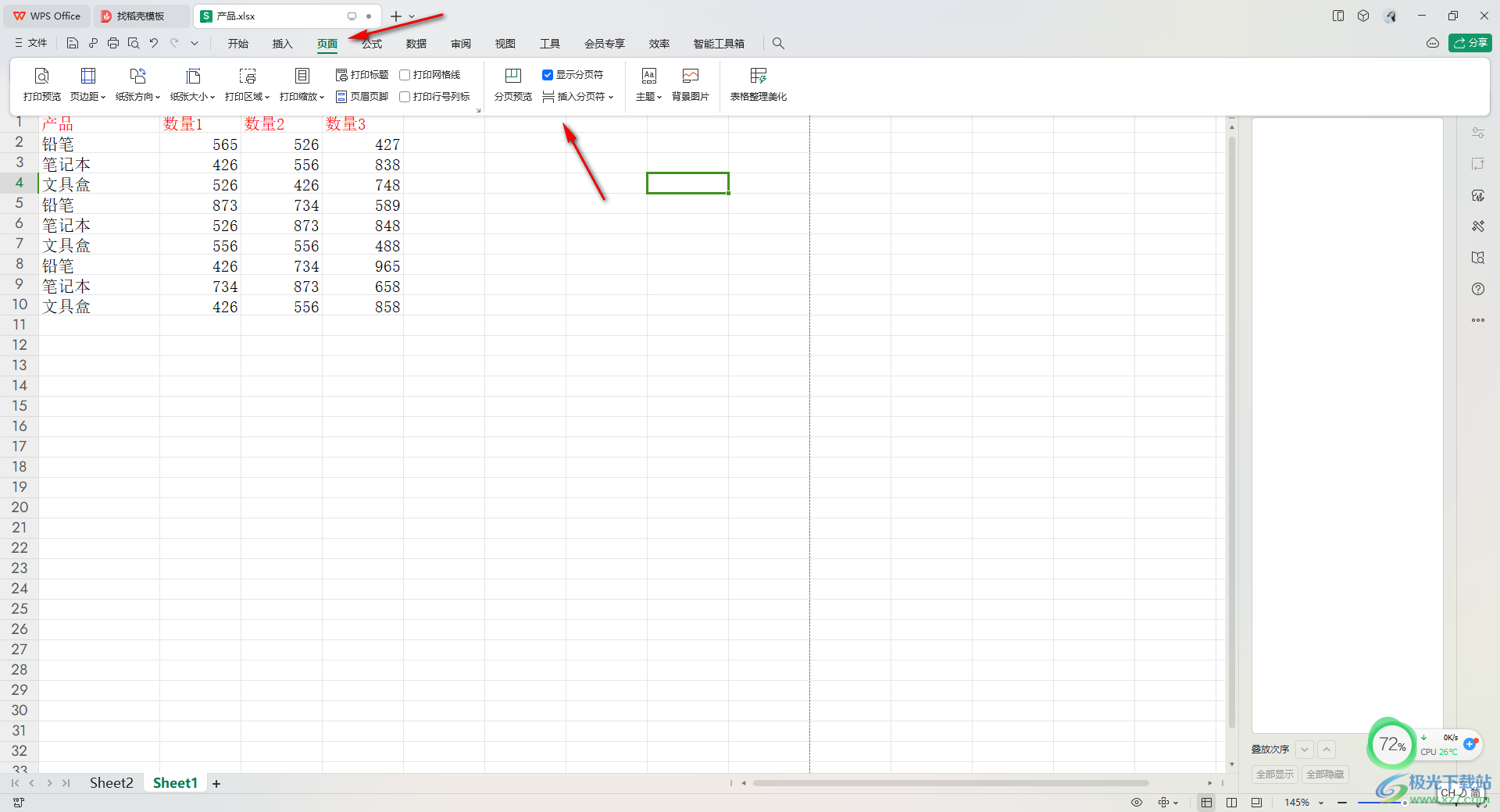
Task: Click Print Titles (打印标题) button
Action: [x=362, y=75]
